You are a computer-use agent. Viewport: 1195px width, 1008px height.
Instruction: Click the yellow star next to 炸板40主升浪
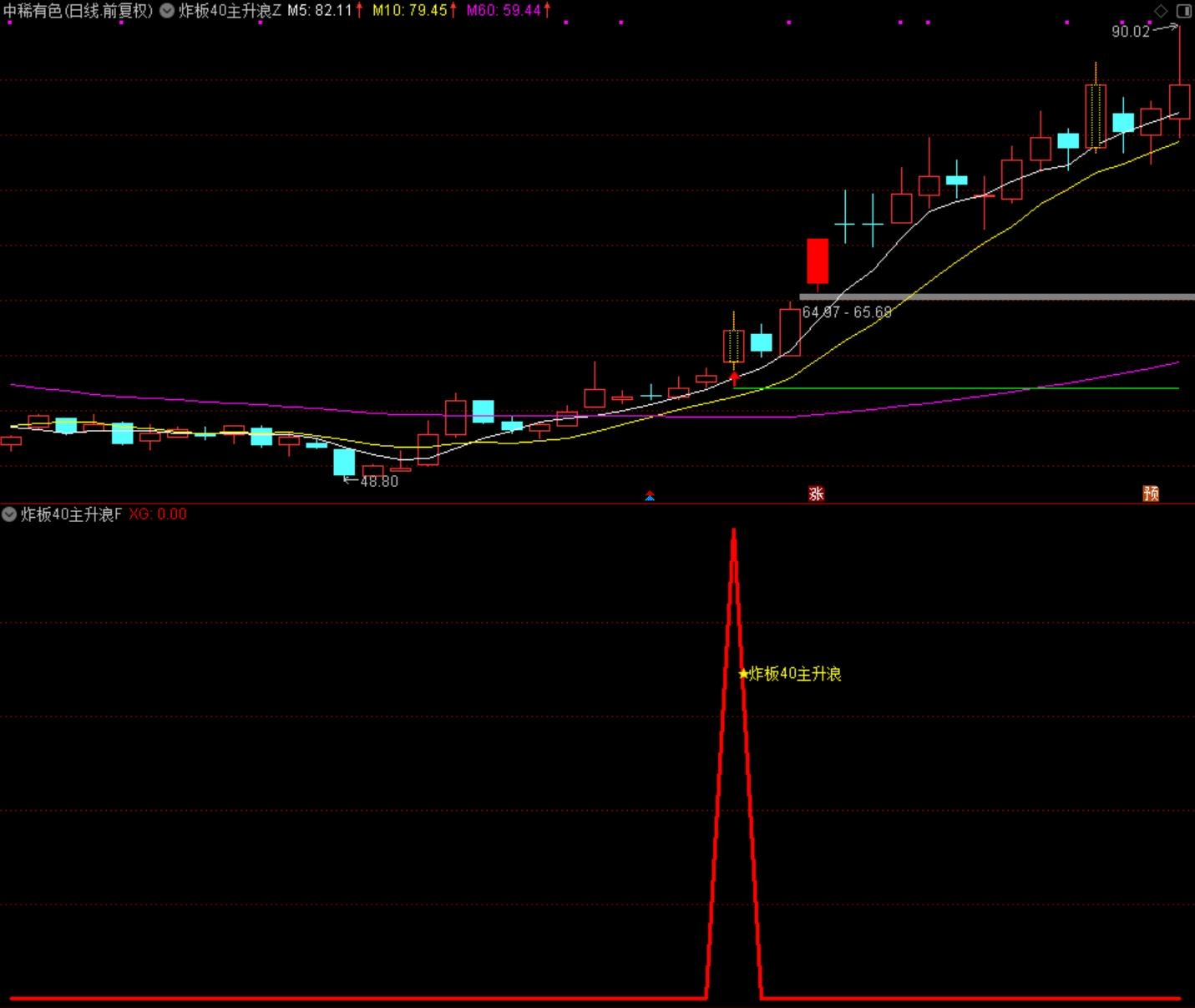coord(743,674)
